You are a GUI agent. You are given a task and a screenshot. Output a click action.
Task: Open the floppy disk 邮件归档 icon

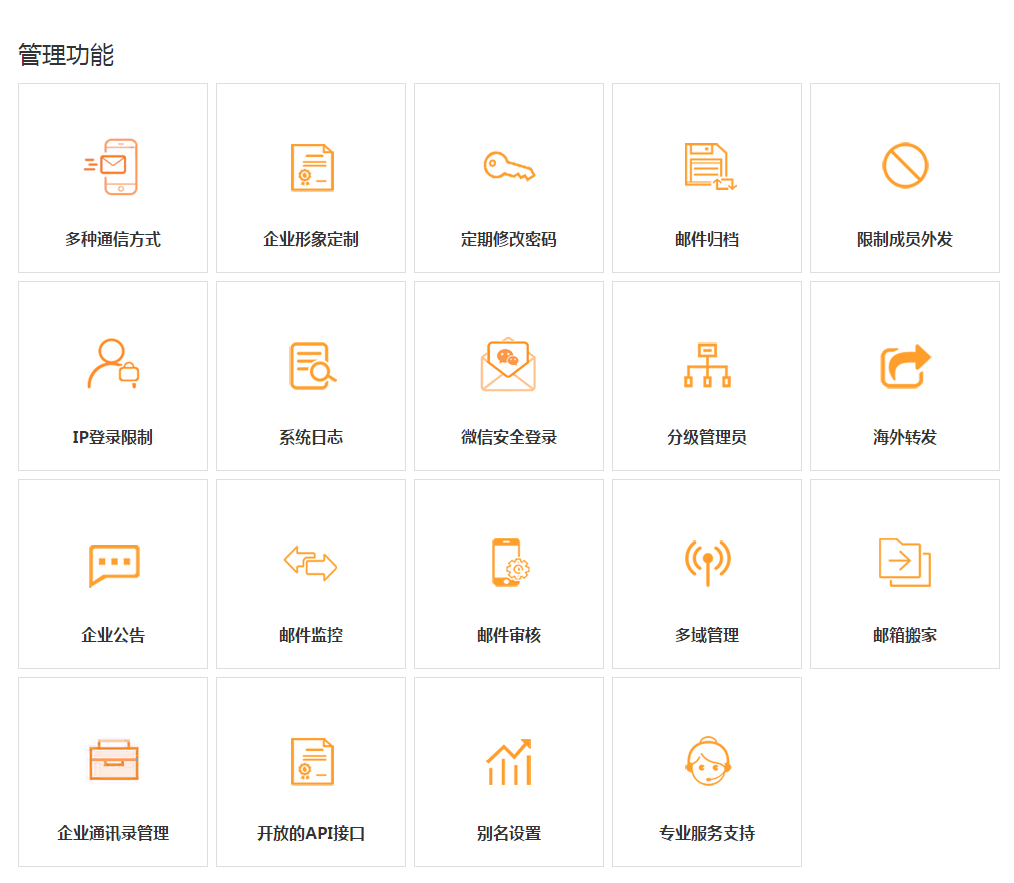[x=709, y=166]
